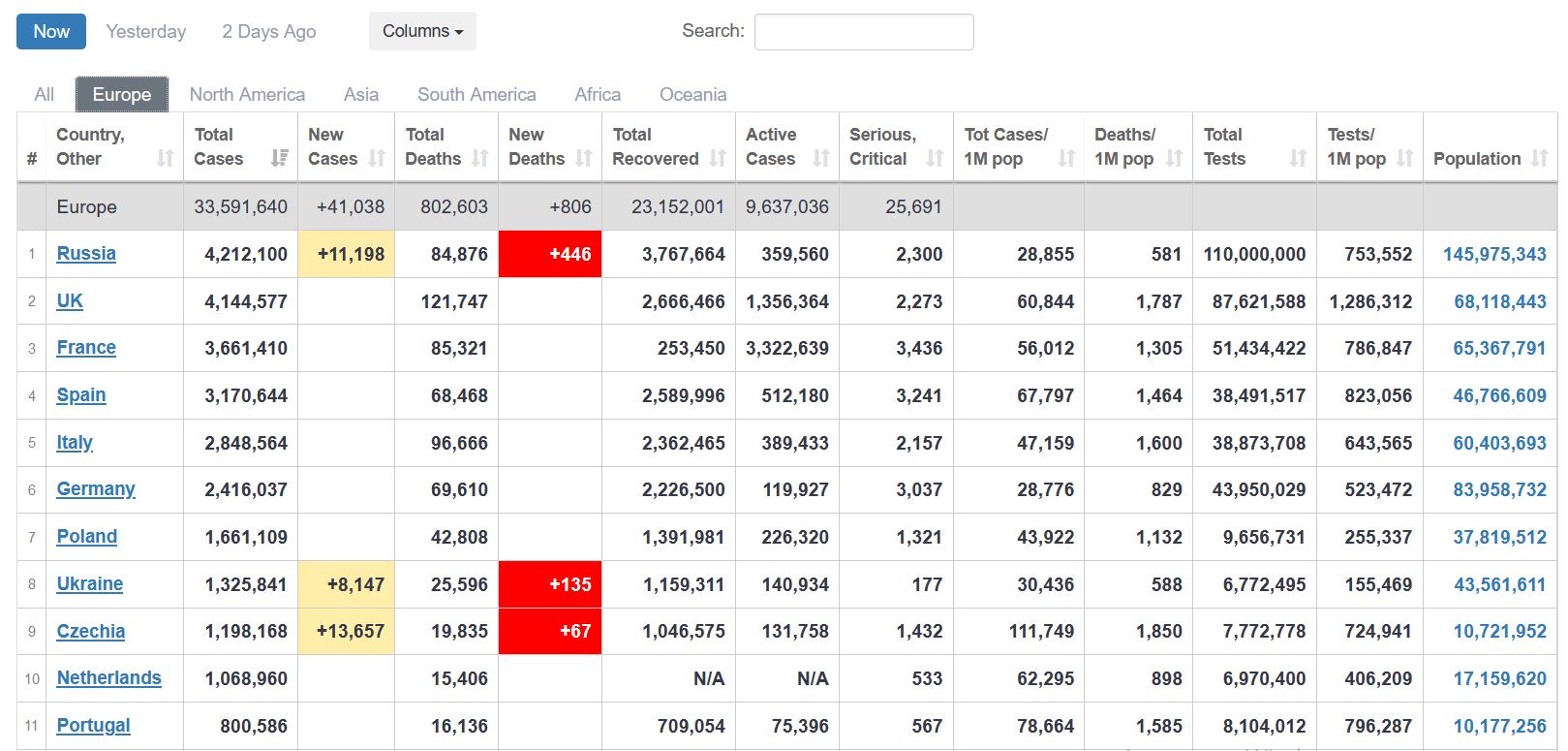Click sort icon for Country, Other column
Viewport: 1568px width, 751px height.
click(x=166, y=158)
